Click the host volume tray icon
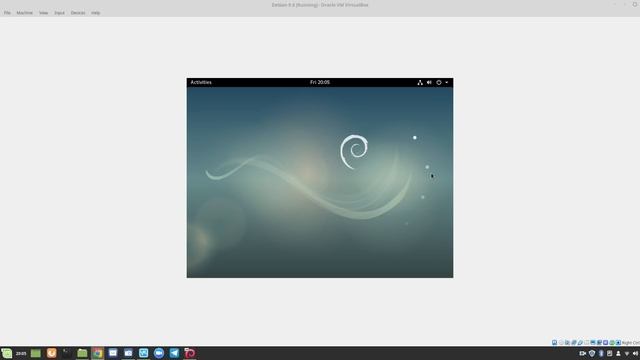The width and height of the screenshot is (640, 360). pyautogui.click(x=635, y=353)
